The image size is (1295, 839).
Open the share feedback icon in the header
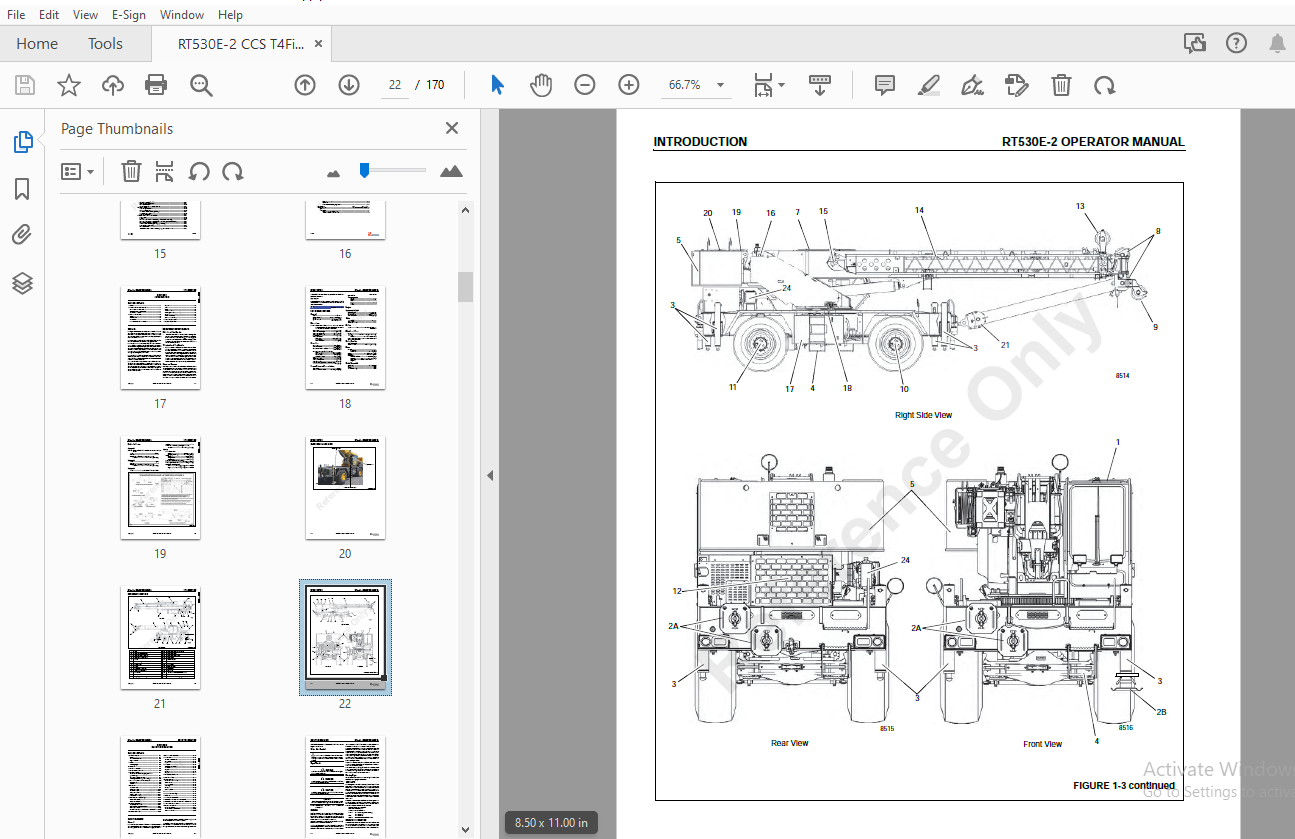1194,43
